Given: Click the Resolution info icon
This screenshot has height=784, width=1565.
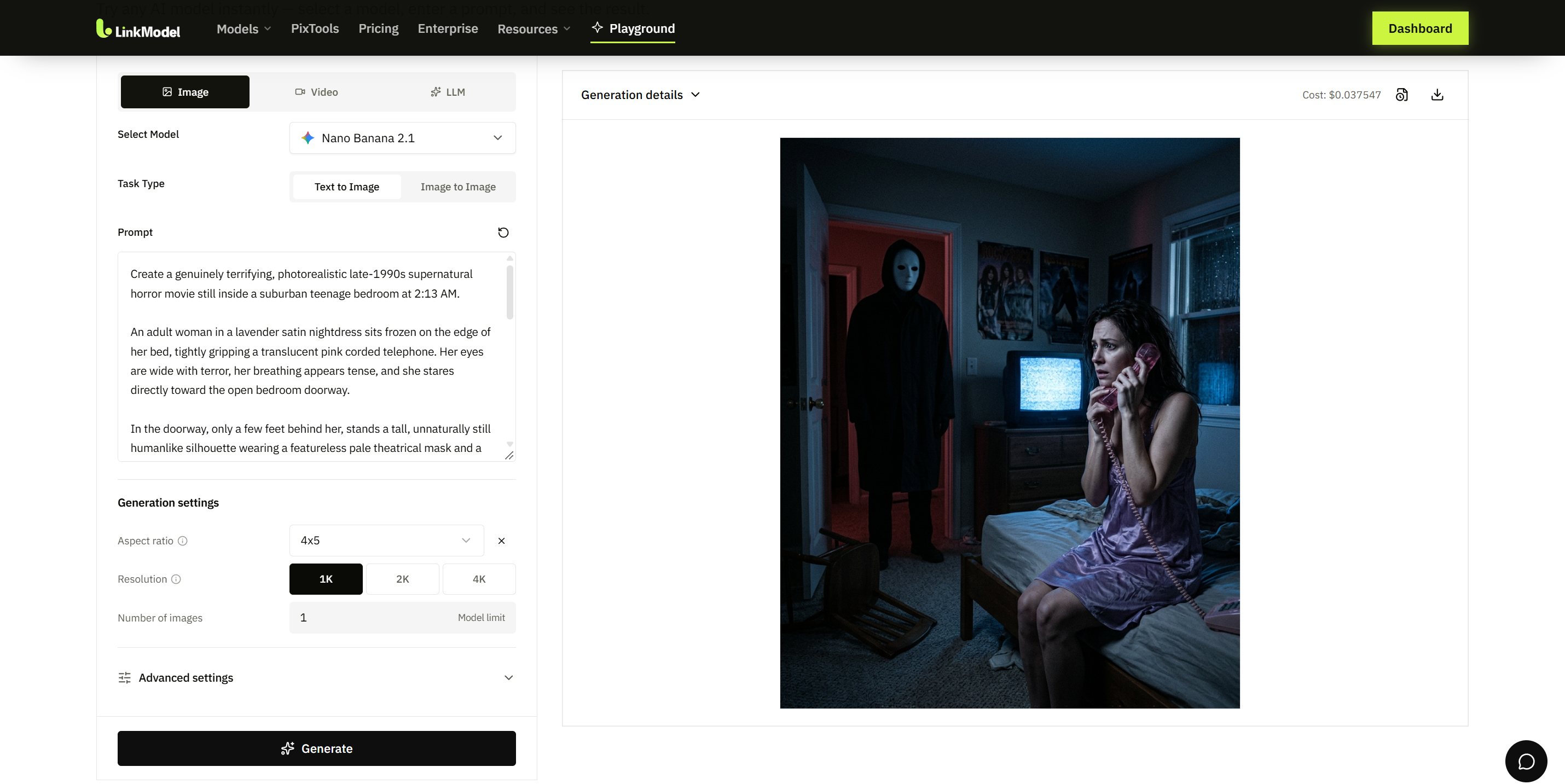Looking at the screenshot, I should click(176, 579).
